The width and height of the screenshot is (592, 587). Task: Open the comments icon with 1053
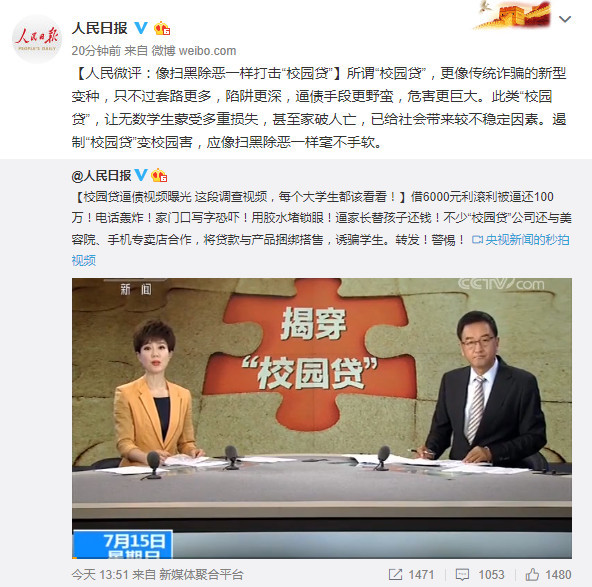(480, 575)
